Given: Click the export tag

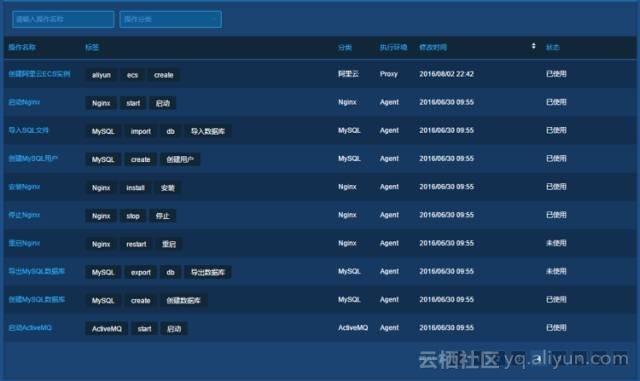Looking at the screenshot, I should pos(140,272).
